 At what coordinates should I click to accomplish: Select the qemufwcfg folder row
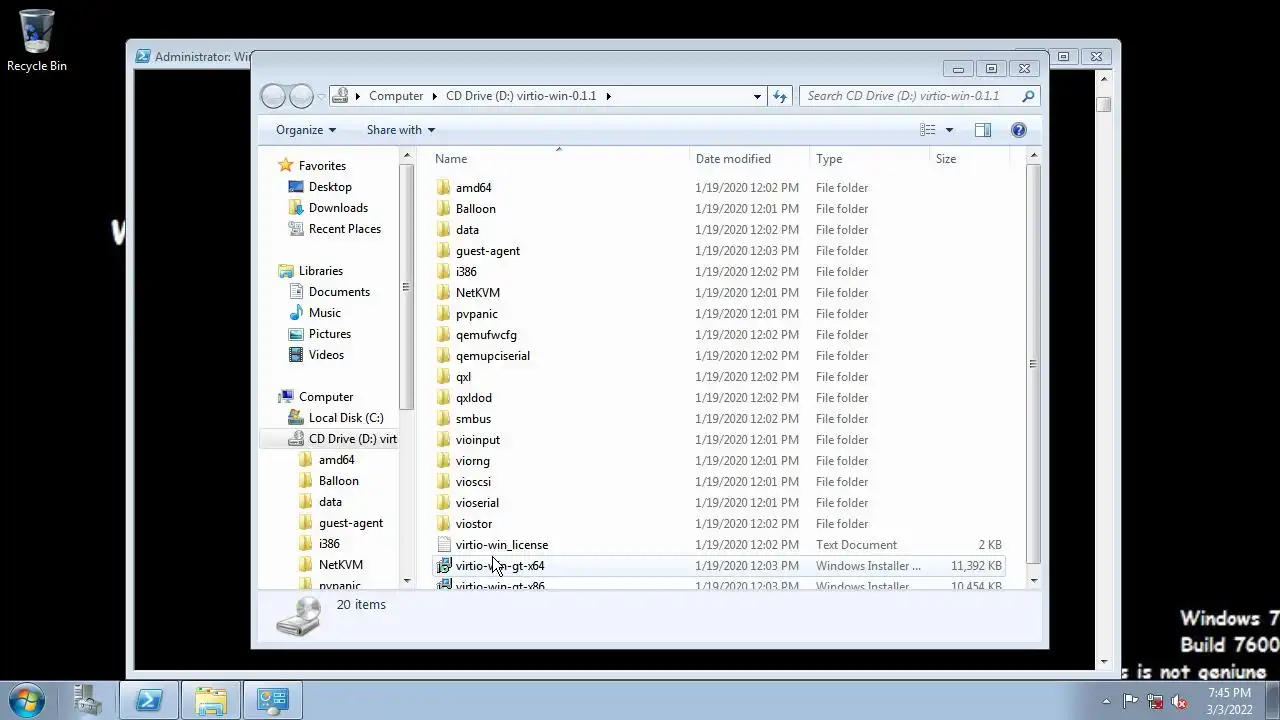[717, 335]
